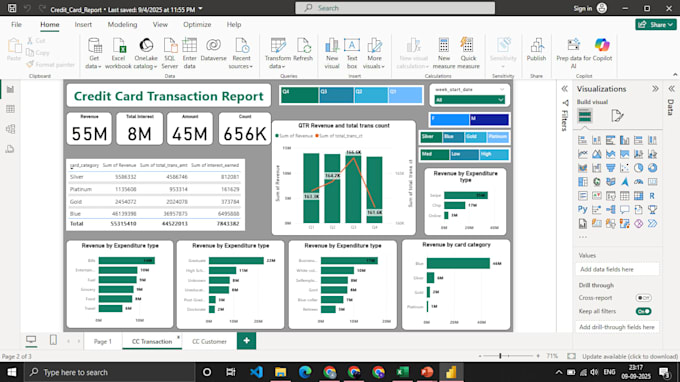
Task: Open the File menu
Action: click(x=16, y=25)
